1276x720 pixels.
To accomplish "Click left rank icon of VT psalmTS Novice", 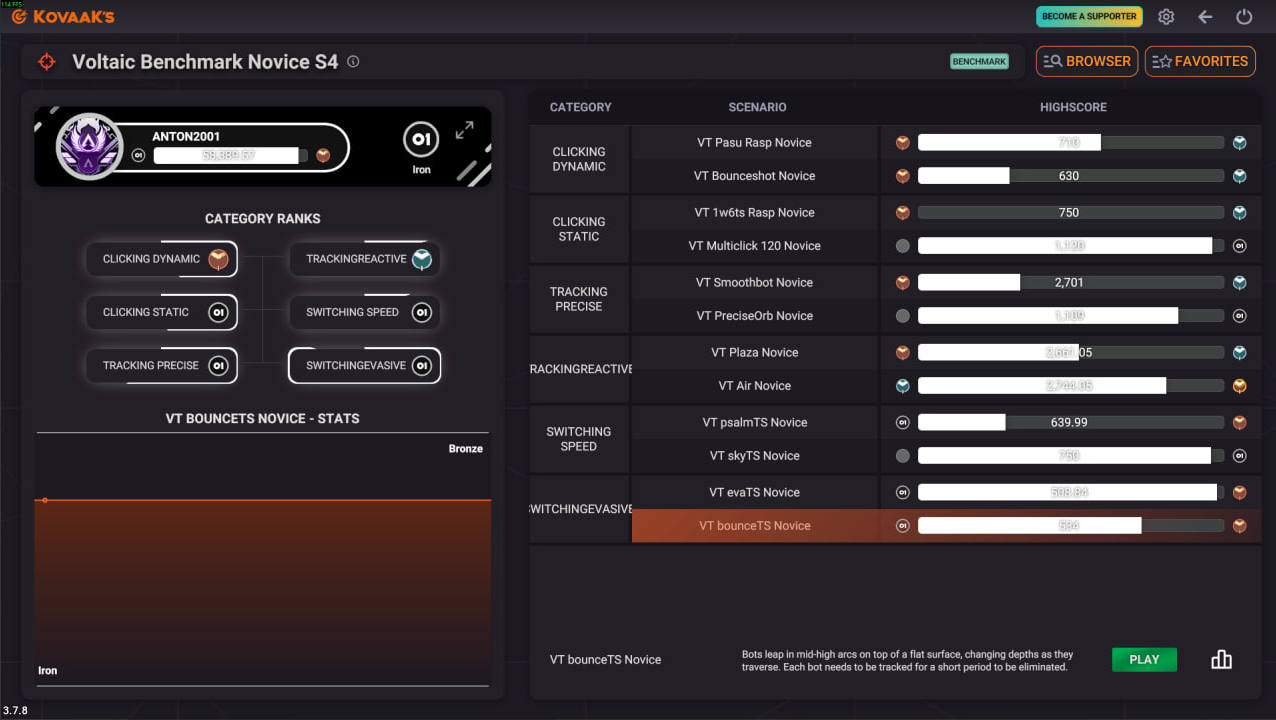I will tap(903, 423).
